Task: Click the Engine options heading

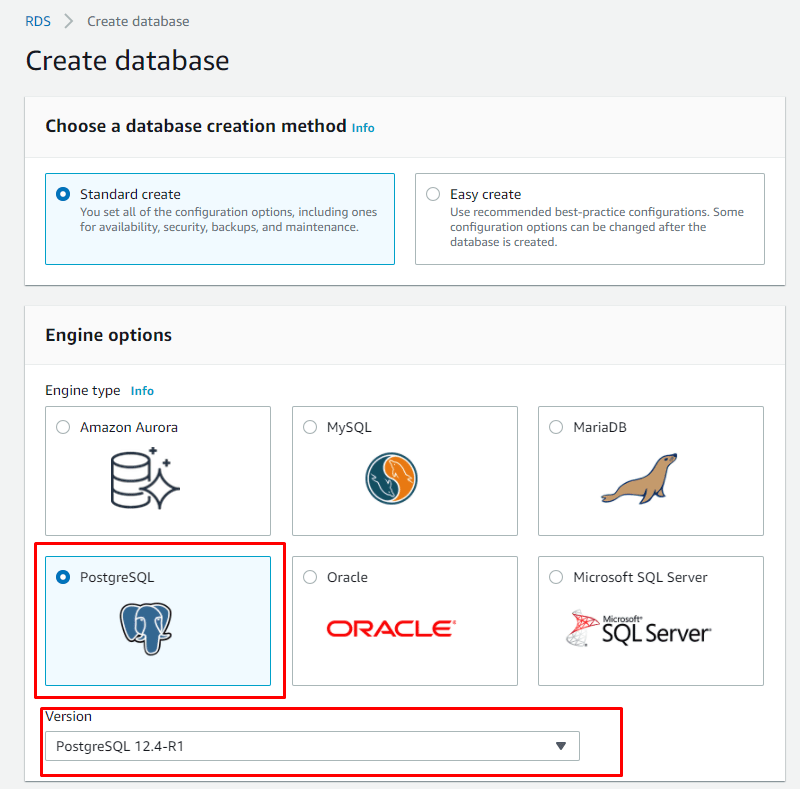Action: pos(109,335)
